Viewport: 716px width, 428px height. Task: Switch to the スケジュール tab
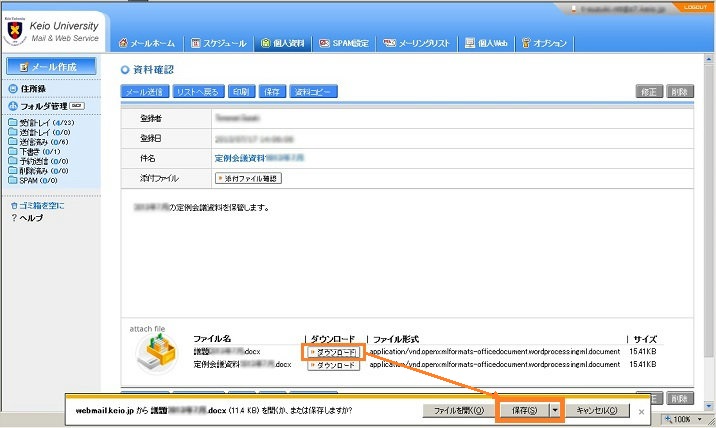[x=217, y=43]
